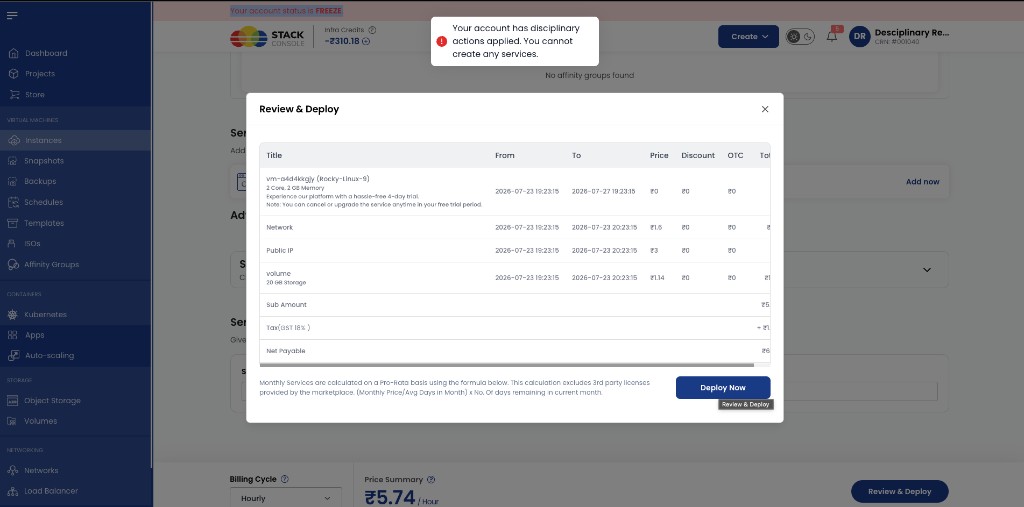Open the Hourly billing cycle dropdown
The image size is (1024, 507).
pyautogui.click(x=285, y=498)
